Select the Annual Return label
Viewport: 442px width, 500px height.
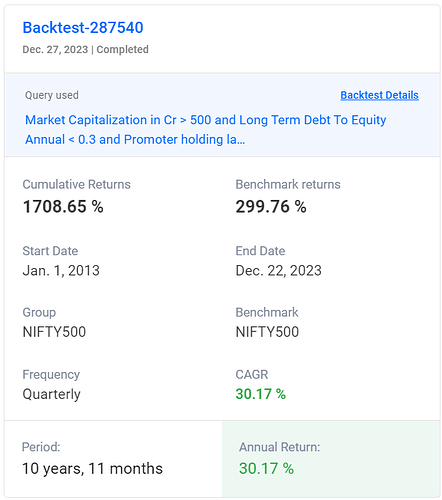pyautogui.click(x=279, y=447)
